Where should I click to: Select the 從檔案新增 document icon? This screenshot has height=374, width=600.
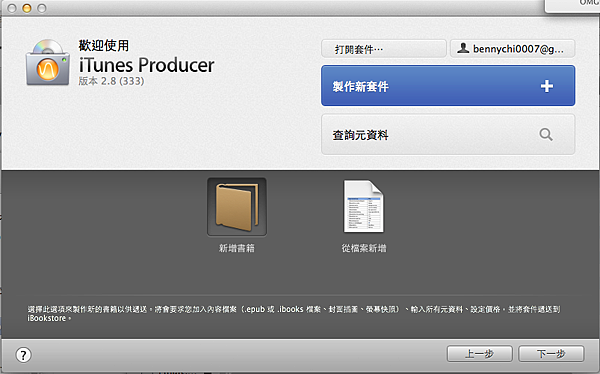point(364,207)
